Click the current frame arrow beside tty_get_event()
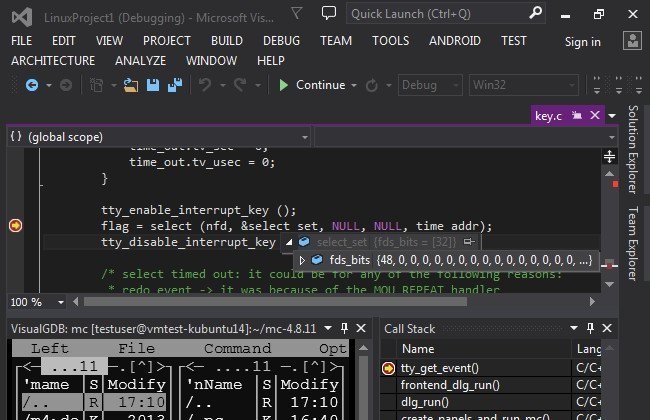650x420 pixels. pos(388,368)
